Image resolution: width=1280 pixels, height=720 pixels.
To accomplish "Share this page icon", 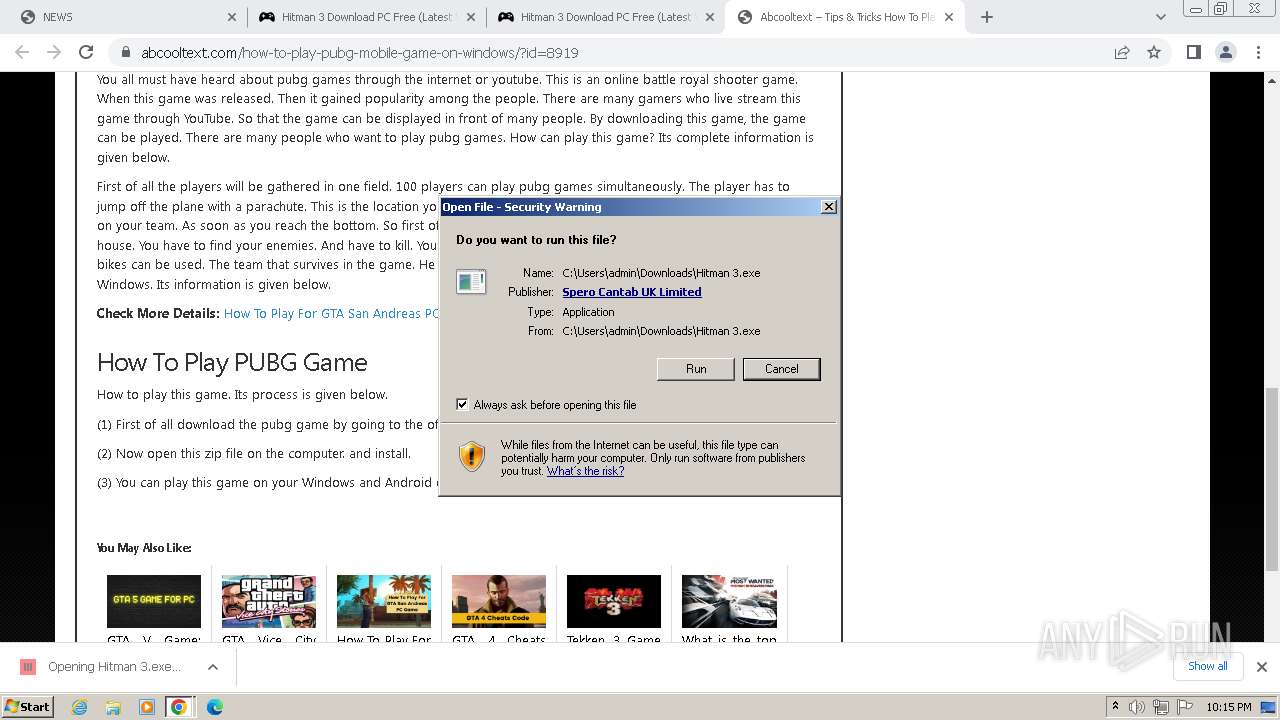I will pos(1122,52).
